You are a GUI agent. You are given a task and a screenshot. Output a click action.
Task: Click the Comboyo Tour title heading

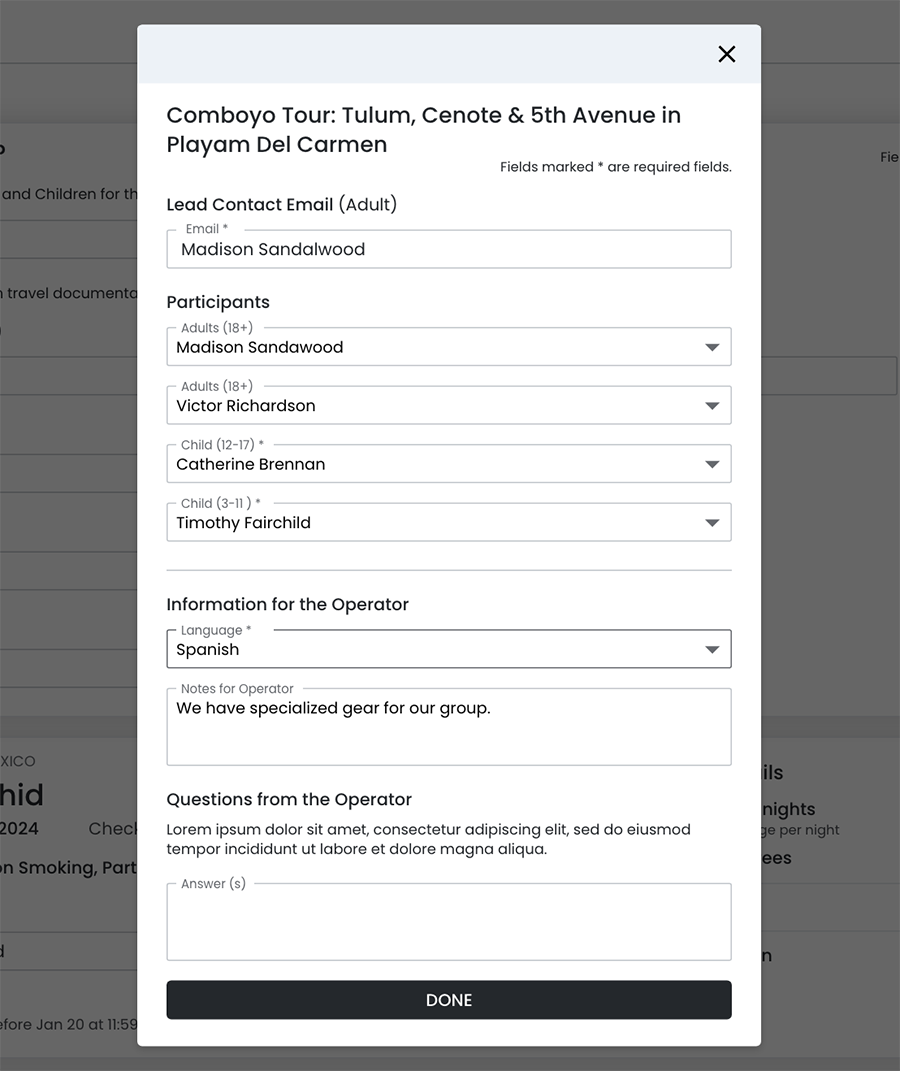[423, 130]
